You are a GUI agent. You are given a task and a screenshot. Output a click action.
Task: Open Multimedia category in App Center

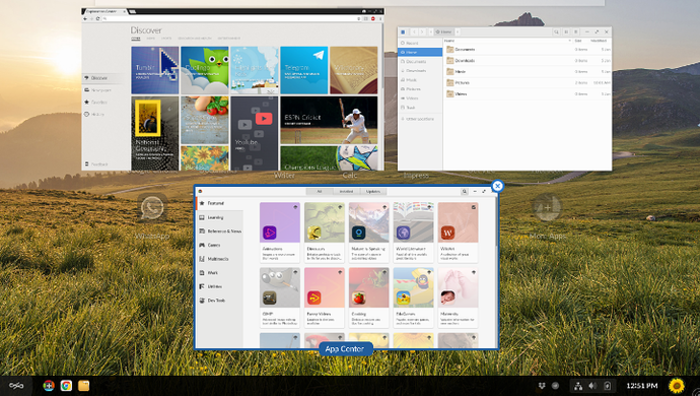pyautogui.click(x=219, y=259)
